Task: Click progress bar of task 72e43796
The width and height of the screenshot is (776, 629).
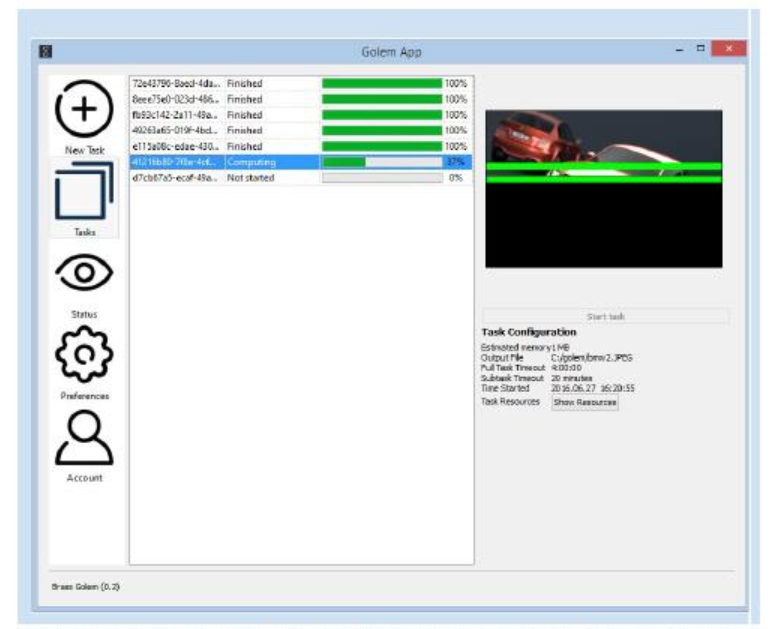Action: point(382,84)
